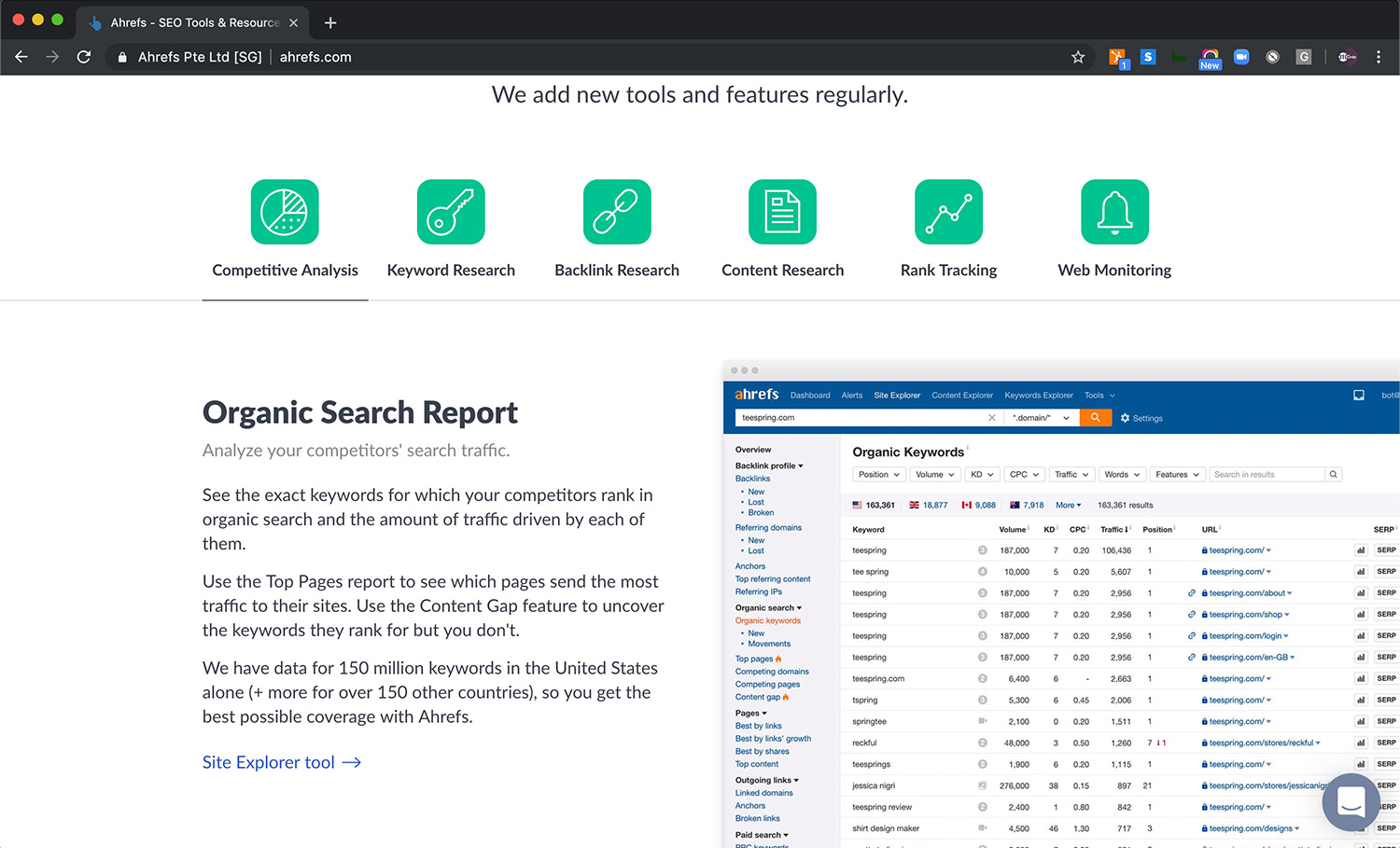Open the *.domain/* mode dropdown

point(1041,418)
